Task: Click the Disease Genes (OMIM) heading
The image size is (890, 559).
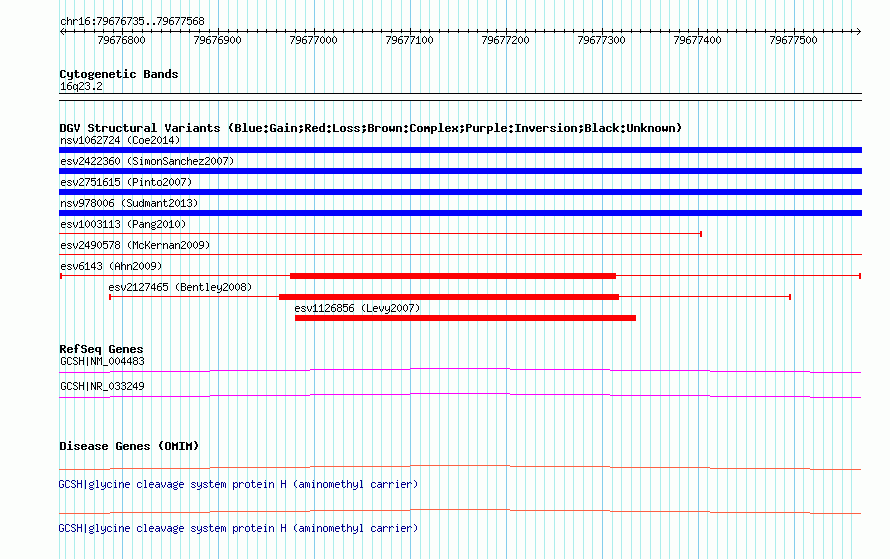Action: 129,446
